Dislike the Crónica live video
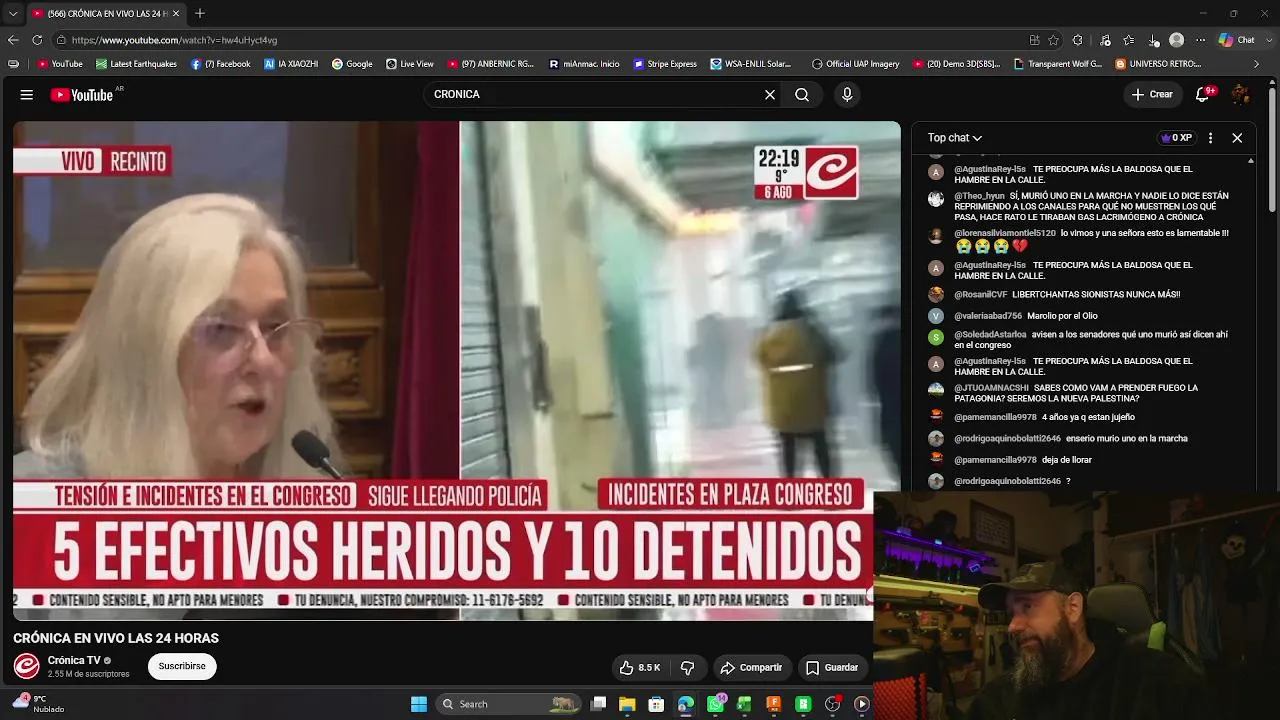This screenshot has height=720, width=1280. point(687,668)
